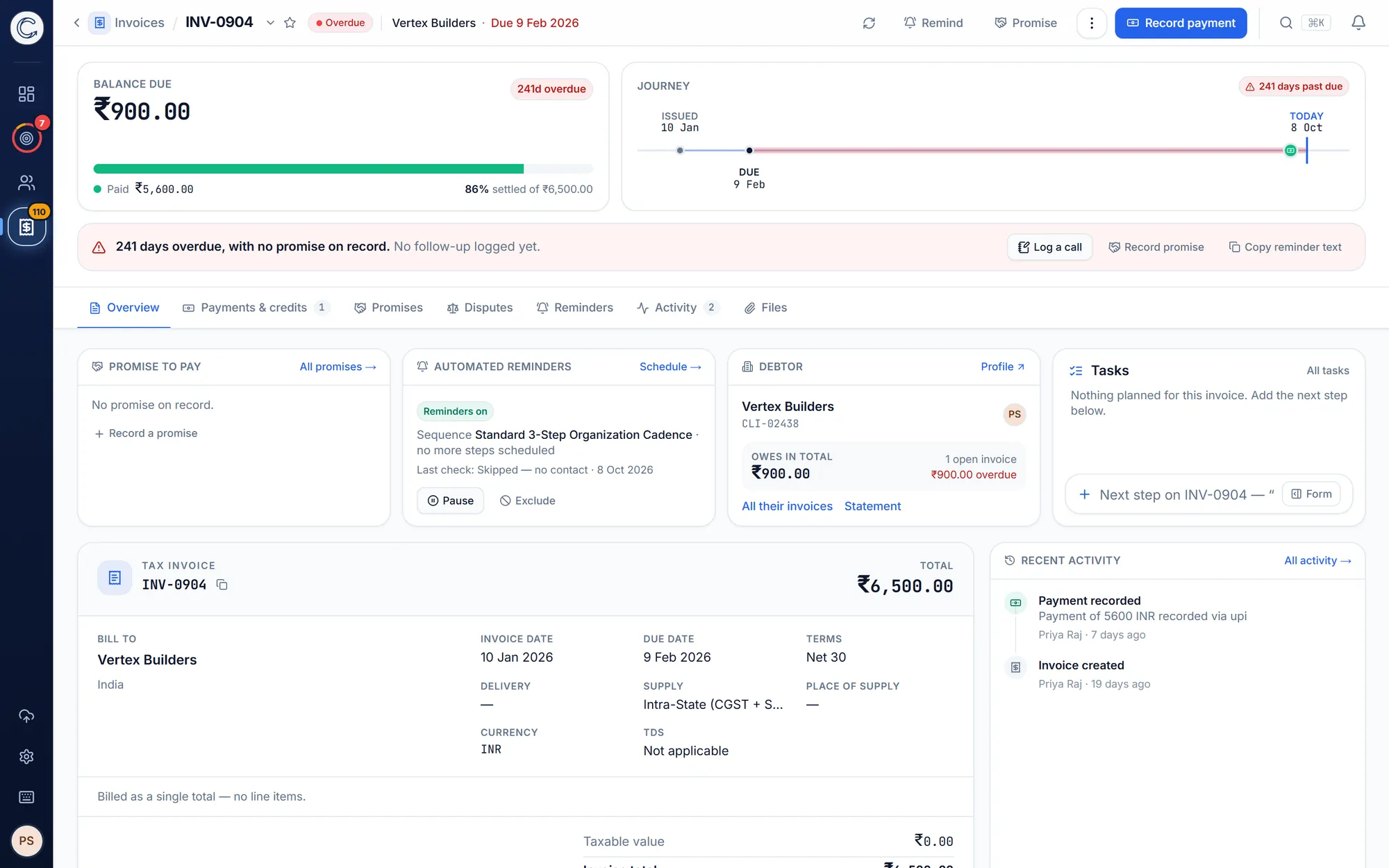Open the Payments & credits tab
The image size is (1389, 868).
[x=255, y=308]
